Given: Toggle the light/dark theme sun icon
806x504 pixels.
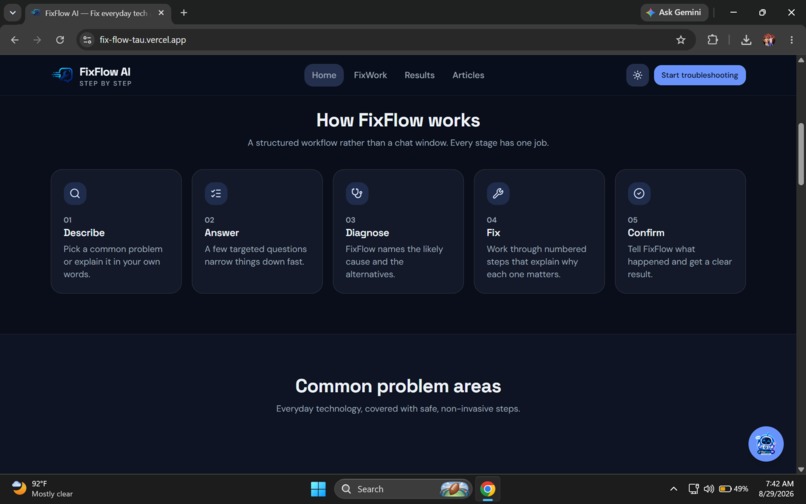Looking at the screenshot, I should click(637, 75).
